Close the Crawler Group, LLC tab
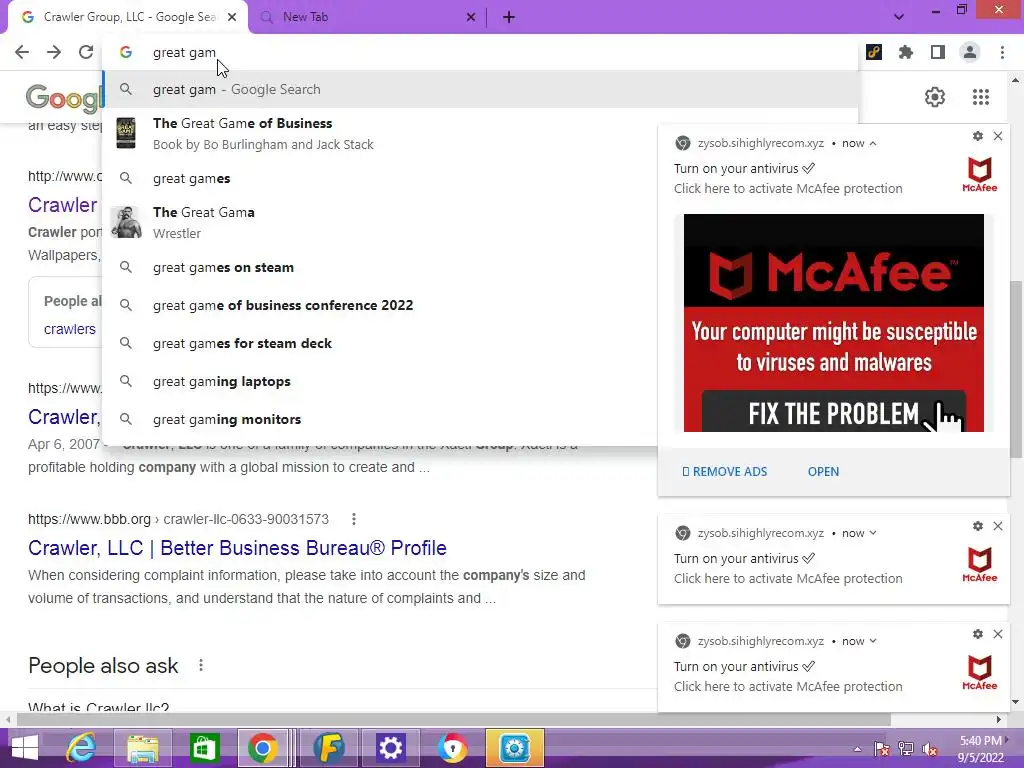Screen dimensions: 1024x768 [232, 17]
